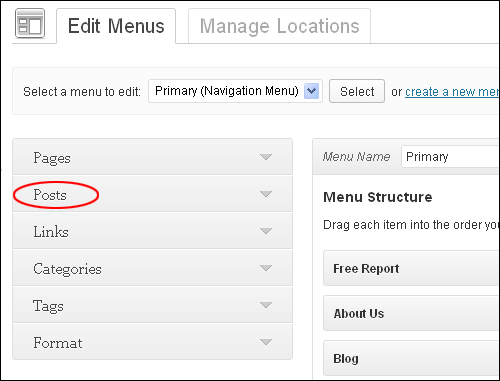
Task: Open the menu selection dropdown arrow
Action: [311, 91]
